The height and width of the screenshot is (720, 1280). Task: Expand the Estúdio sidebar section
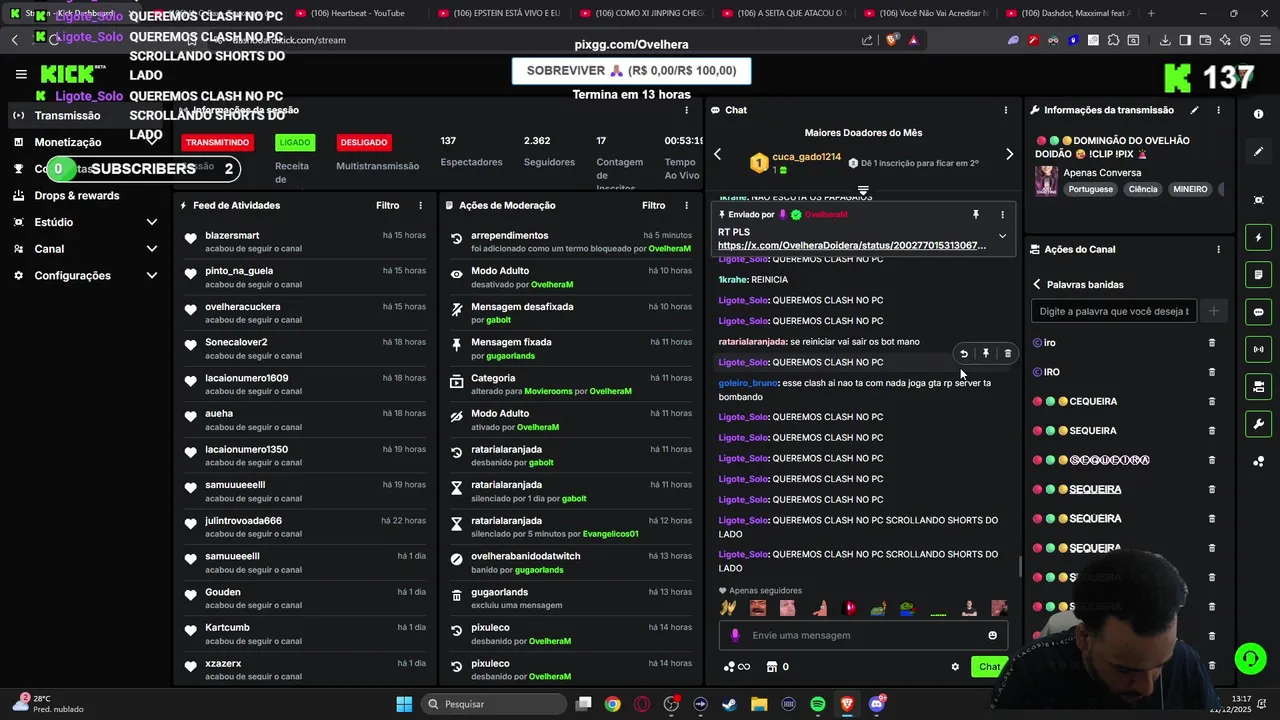152,222
